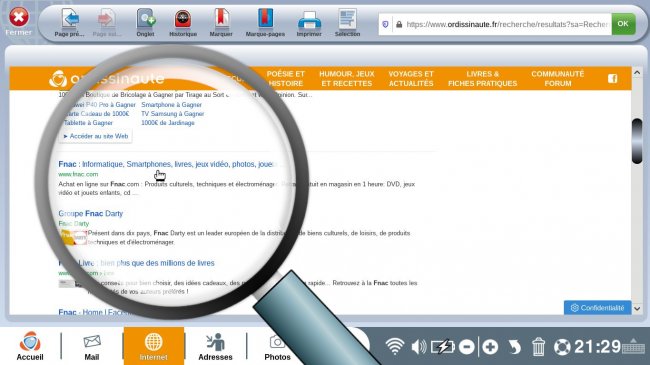The height and width of the screenshot is (365, 650).
Task: Open the Groupe Fnac Darty result
Action: [91, 214]
